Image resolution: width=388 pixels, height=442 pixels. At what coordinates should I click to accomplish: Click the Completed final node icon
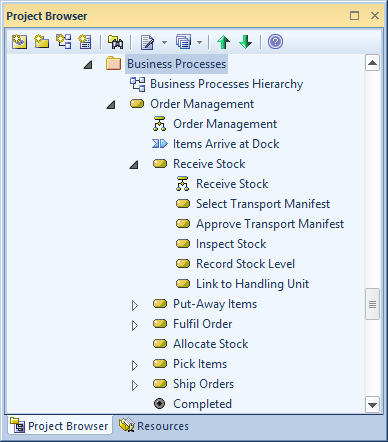click(x=160, y=404)
